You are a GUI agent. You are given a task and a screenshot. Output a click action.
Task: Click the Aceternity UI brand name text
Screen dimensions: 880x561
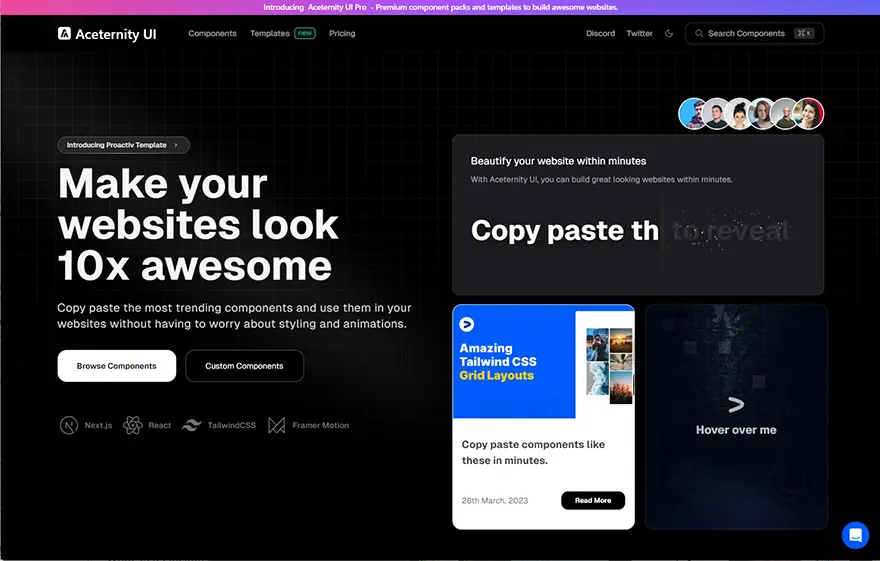[x=116, y=34]
